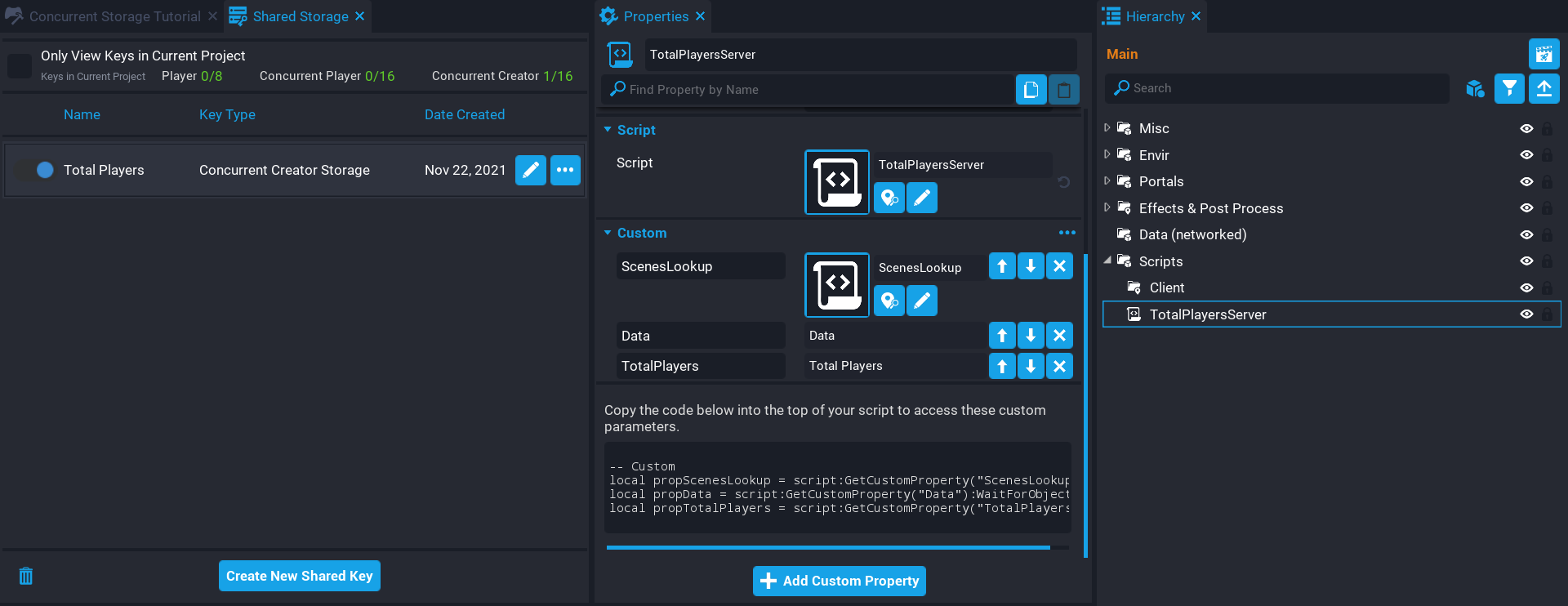The image size is (1568, 606).
Task: Click the pencil edit icon for Total Players key
Action: coord(530,170)
